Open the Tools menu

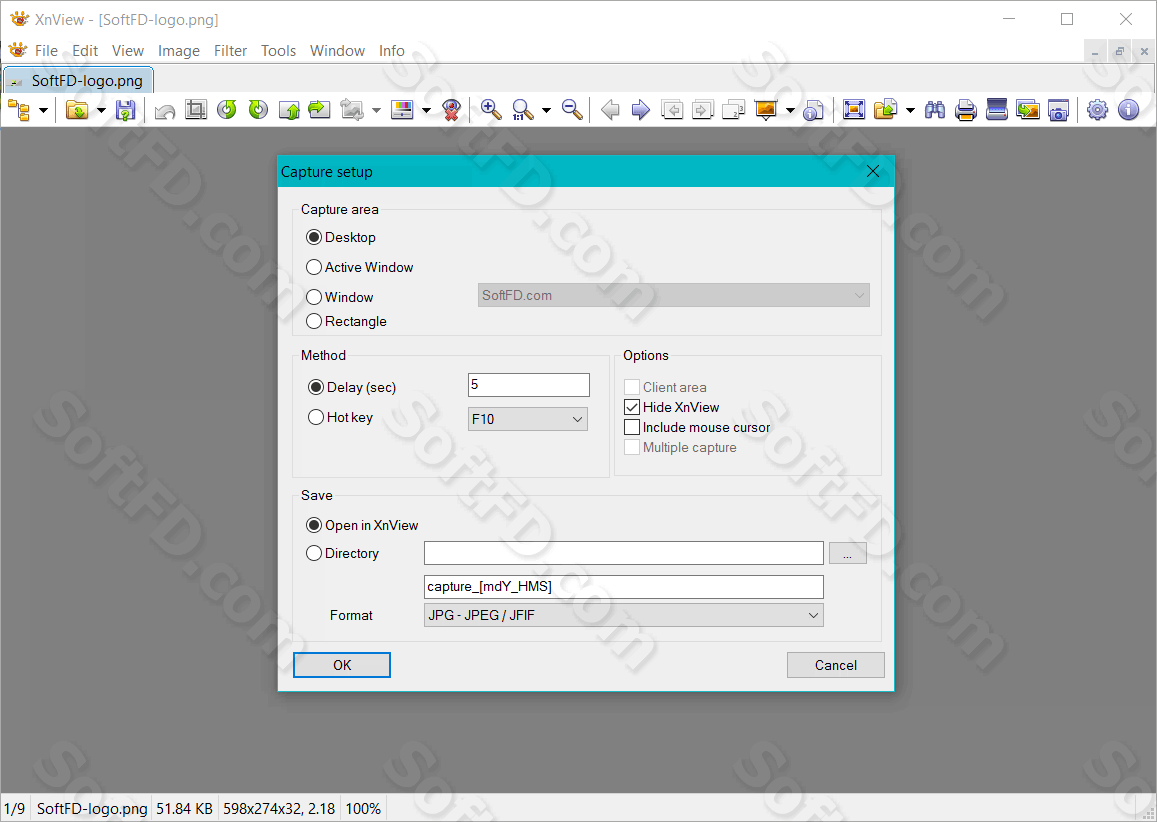click(278, 51)
